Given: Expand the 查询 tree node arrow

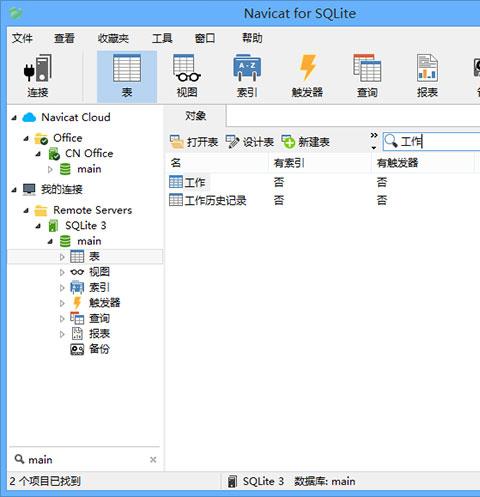Looking at the screenshot, I should [x=62, y=318].
